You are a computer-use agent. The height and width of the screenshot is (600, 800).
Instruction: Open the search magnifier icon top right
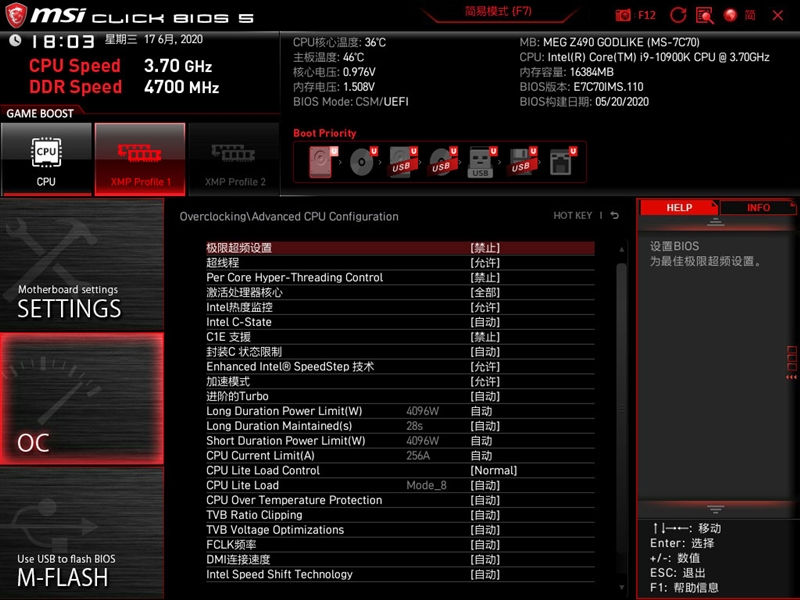tap(704, 15)
